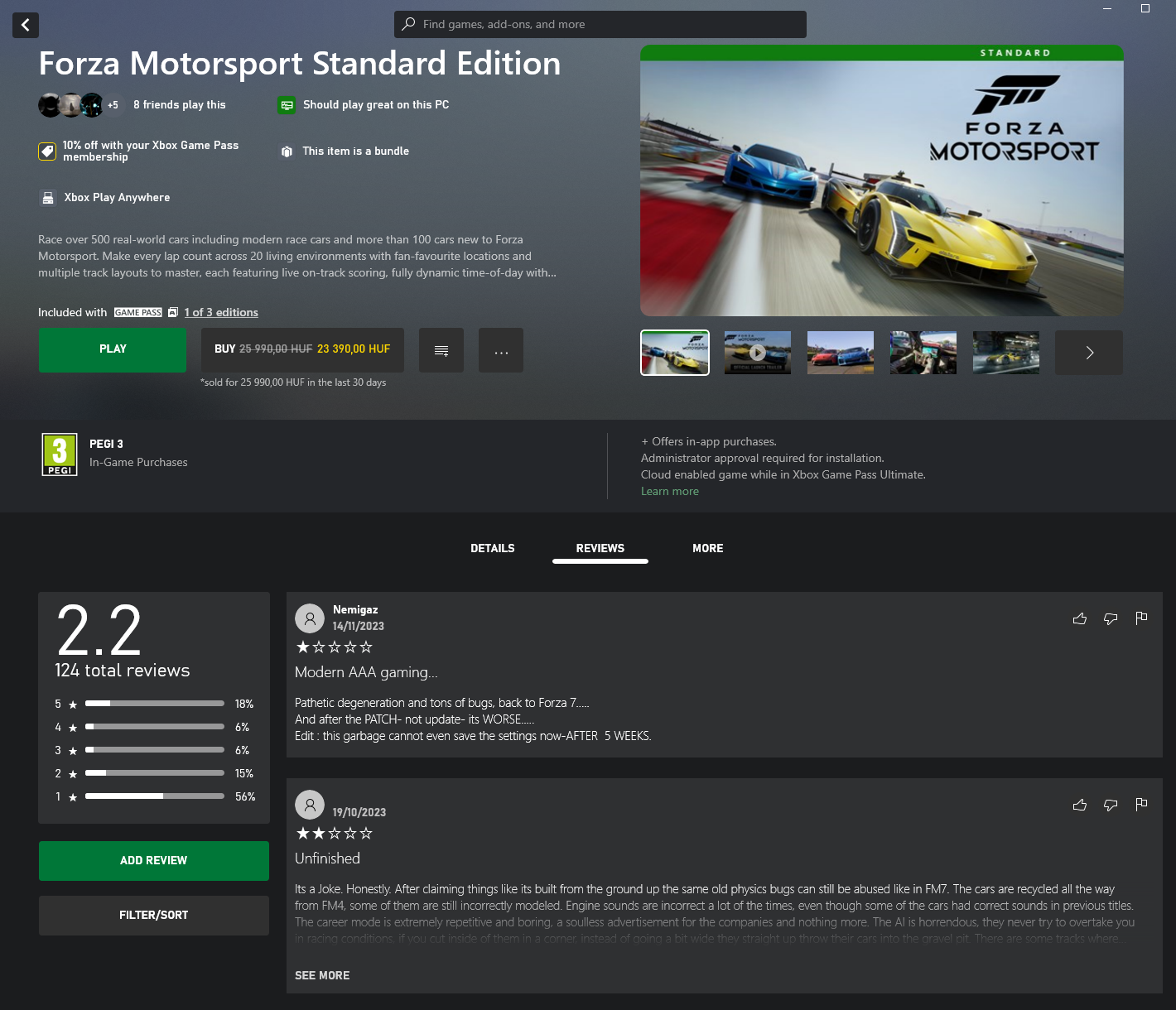Image resolution: width=1176 pixels, height=1010 pixels.
Task: Click the 1 star rating bar
Action: point(155,796)
